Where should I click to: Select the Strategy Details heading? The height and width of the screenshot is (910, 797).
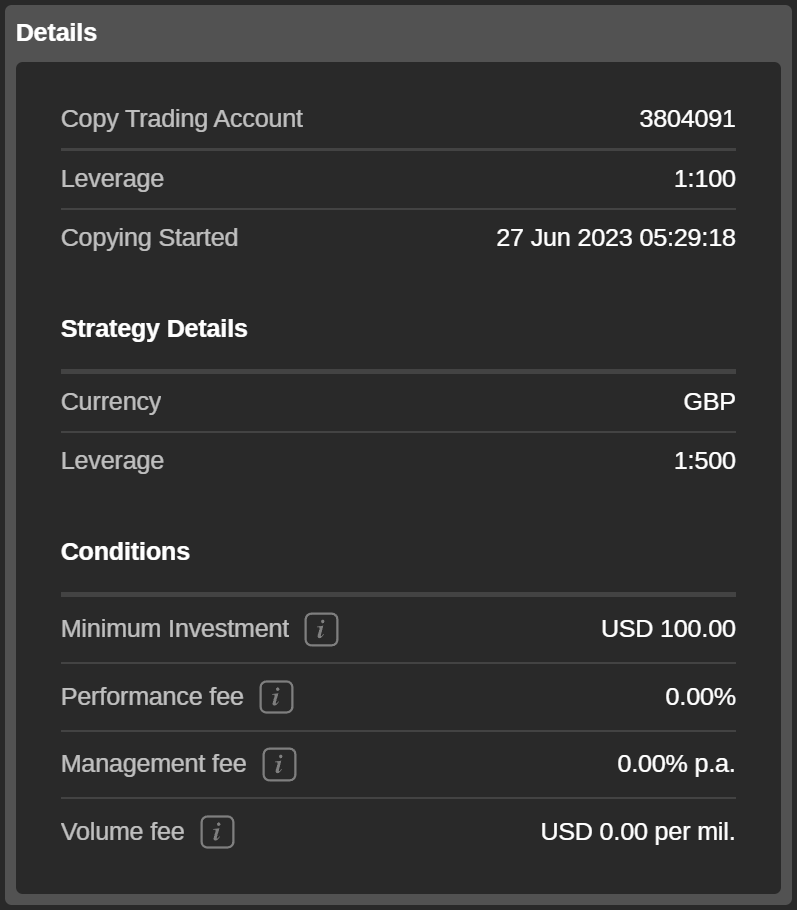click(x=154, y=329)
